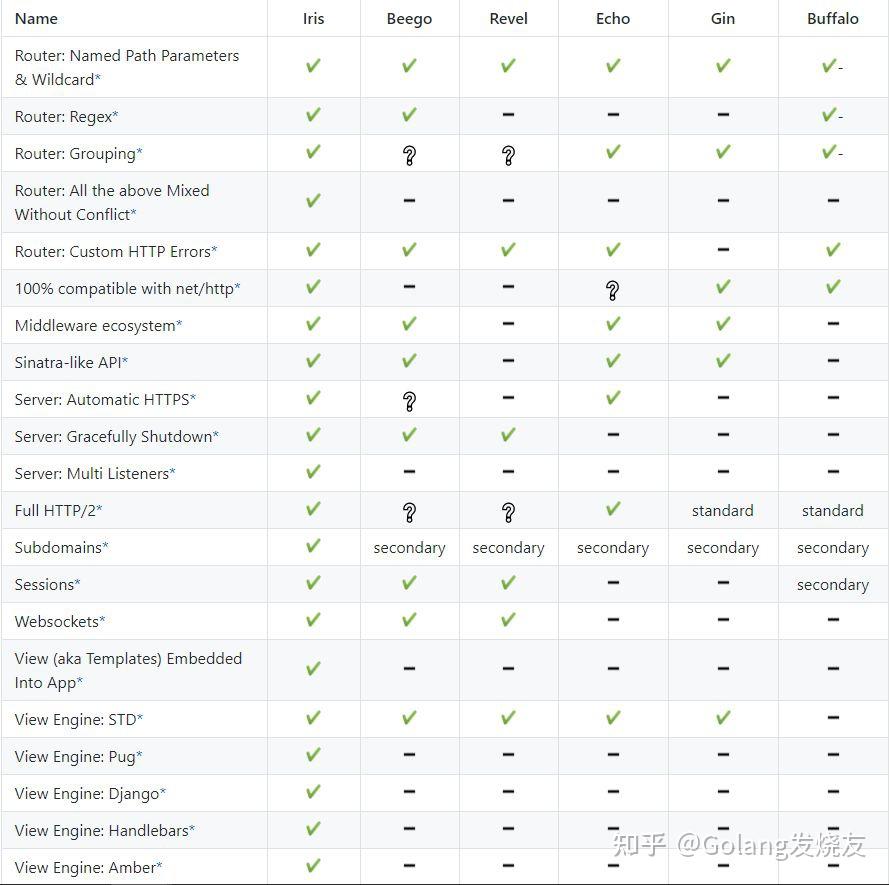Click Beego question mark for Automatic HTTPS

pos(409,401)
